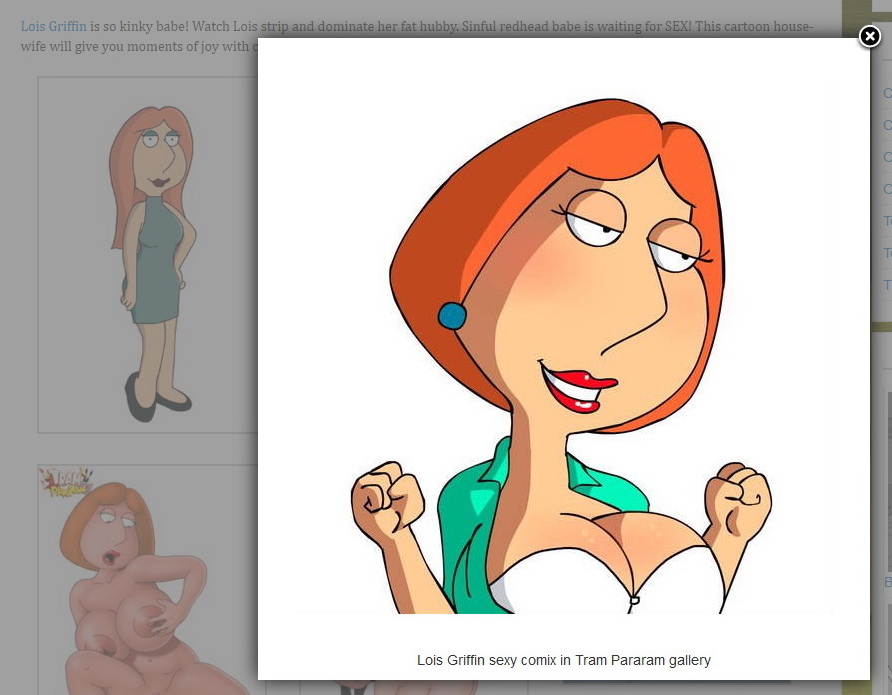Close the lightbox popup with X icon
This screenshot has width=892, height=695.
click(x=870, y=37)
